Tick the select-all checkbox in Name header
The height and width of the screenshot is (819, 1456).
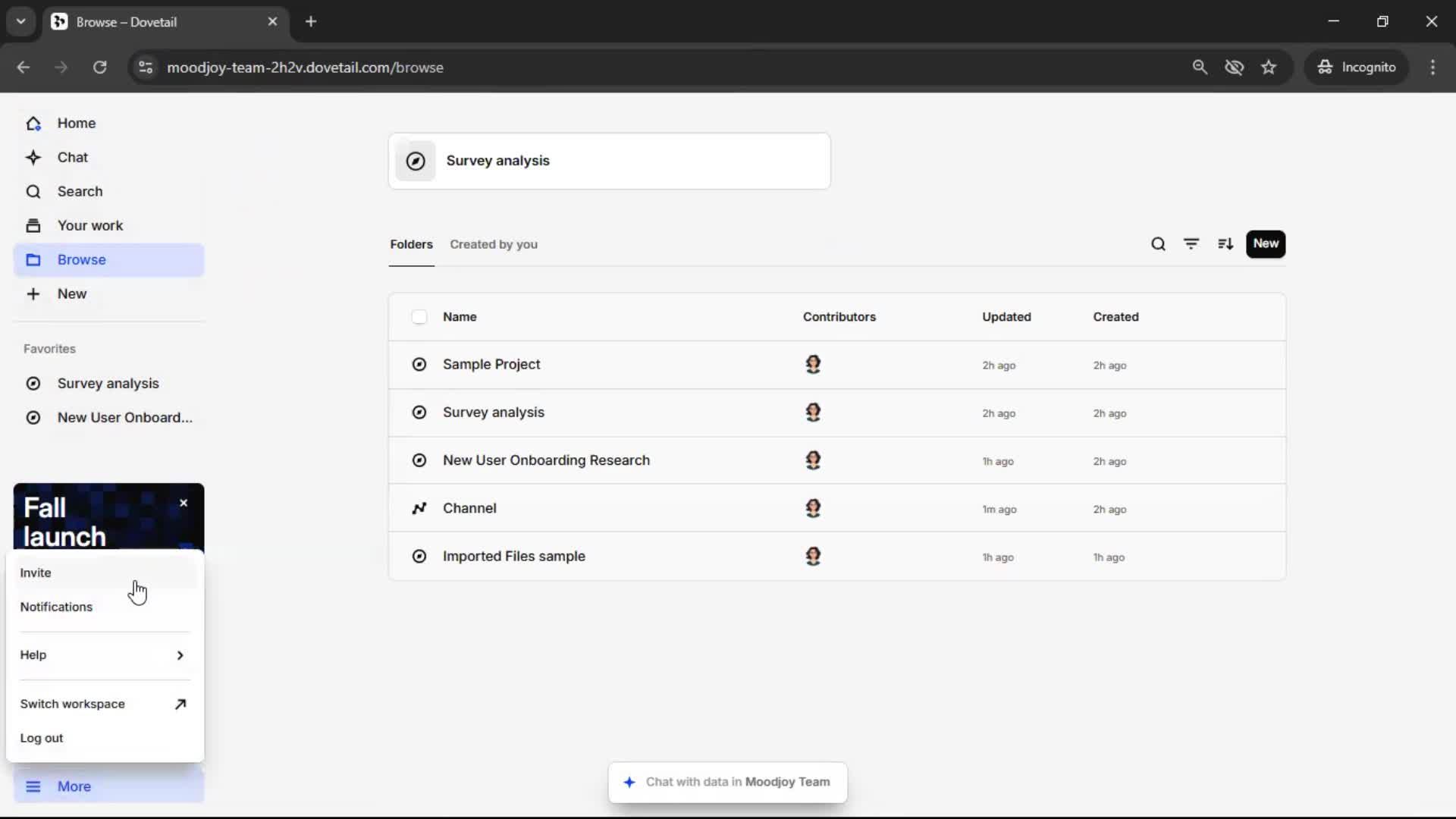419,317
